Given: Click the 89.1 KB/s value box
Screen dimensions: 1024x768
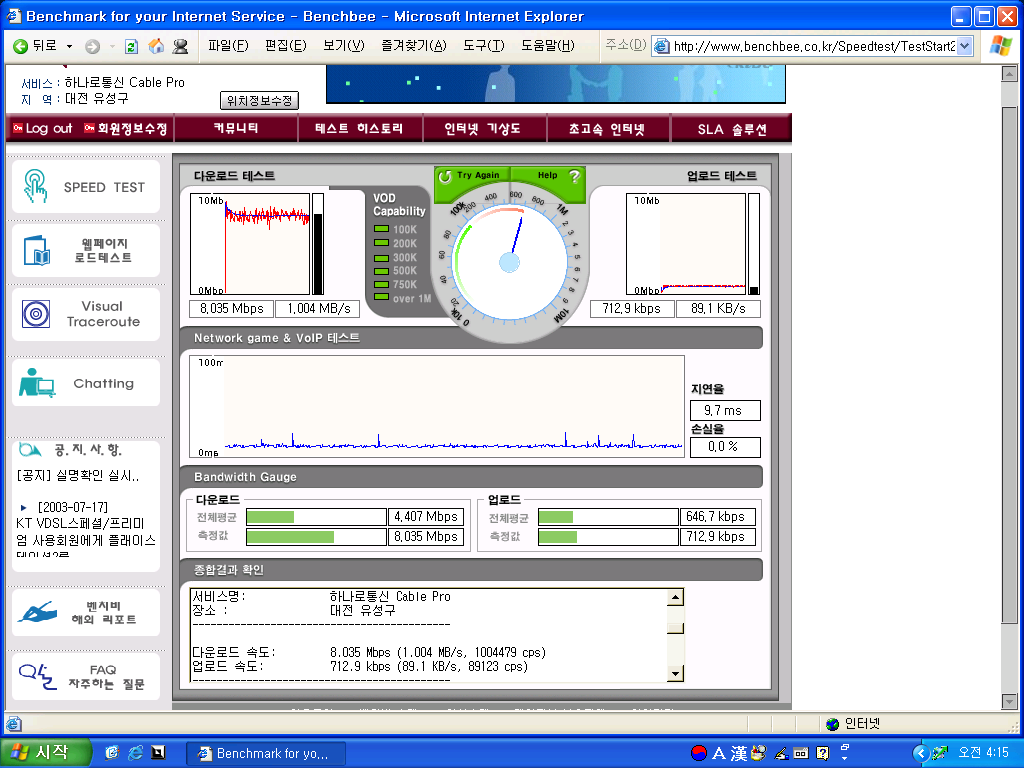Looking at the screenshot, I should [x=718, y=308].
